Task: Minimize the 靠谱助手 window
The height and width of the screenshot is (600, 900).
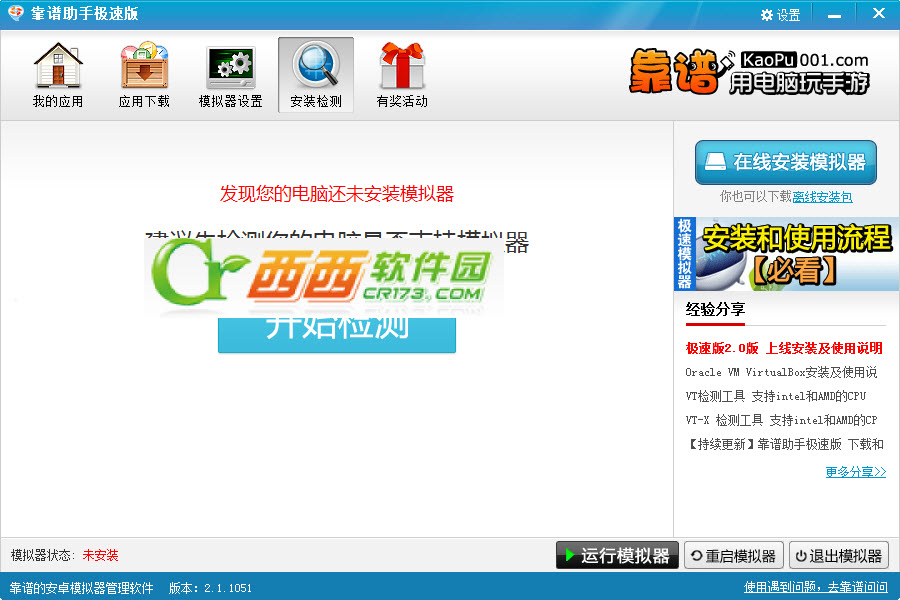Action: [834, 16]
